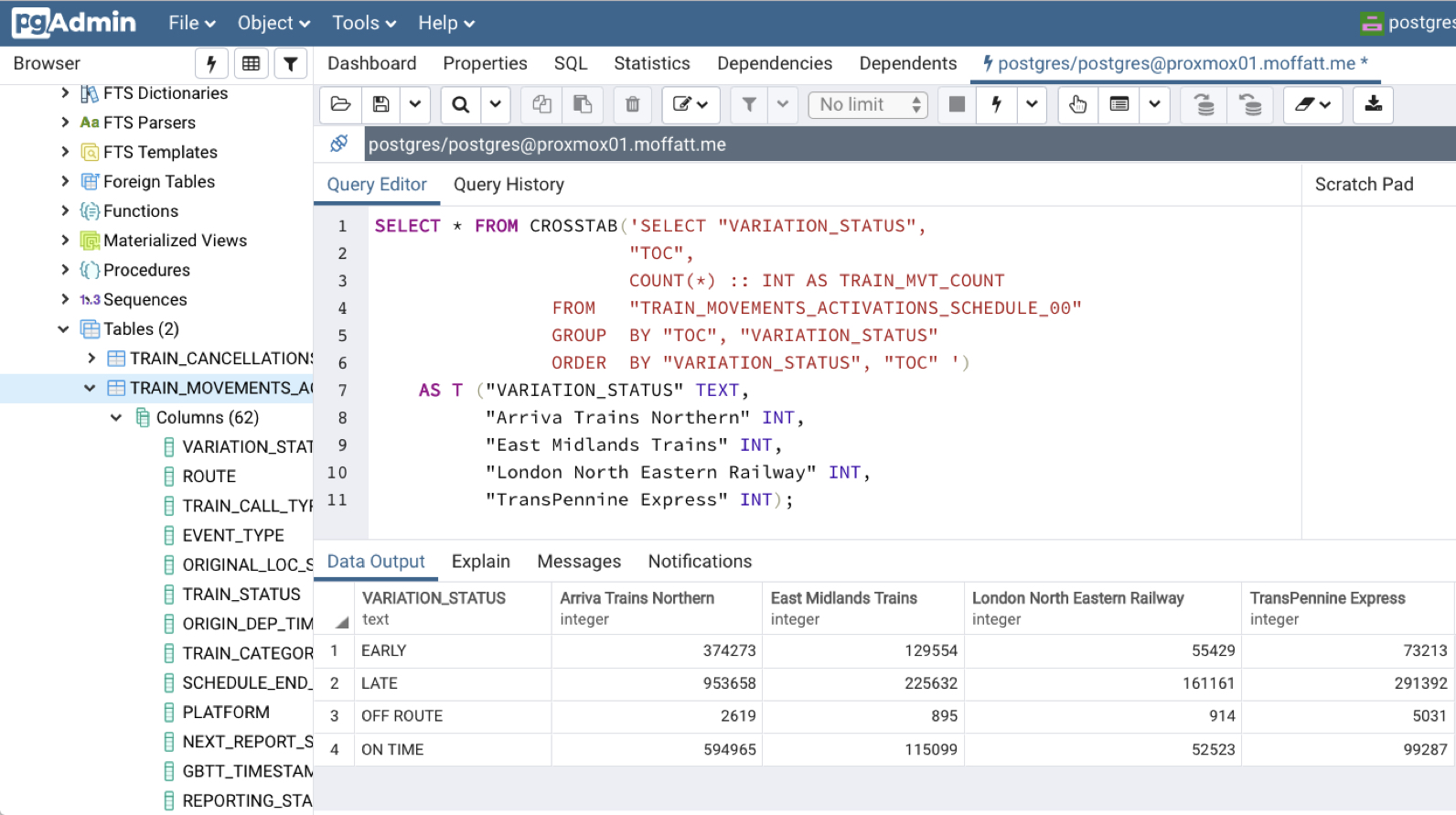The width and height of the screenshot is (1456, 815).
Task: Click the East Midlands Trains column header
Action: click(x=862, y=608)
